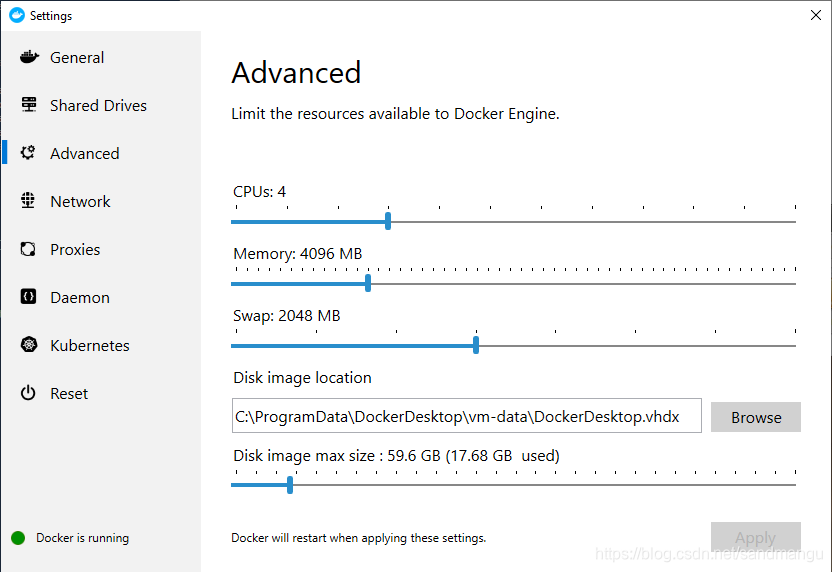This screenshot has height=572, width=832.
Task: Click the Memory slider handle
Action: pos(368,283)
